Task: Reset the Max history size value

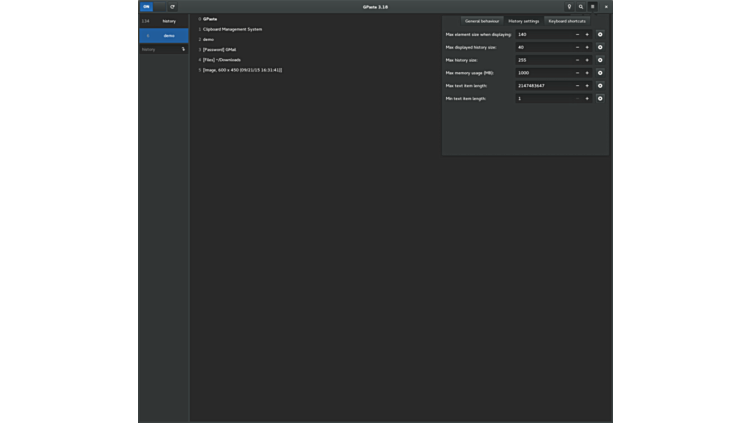Action: pyautogui.click(x=600, y=60)
